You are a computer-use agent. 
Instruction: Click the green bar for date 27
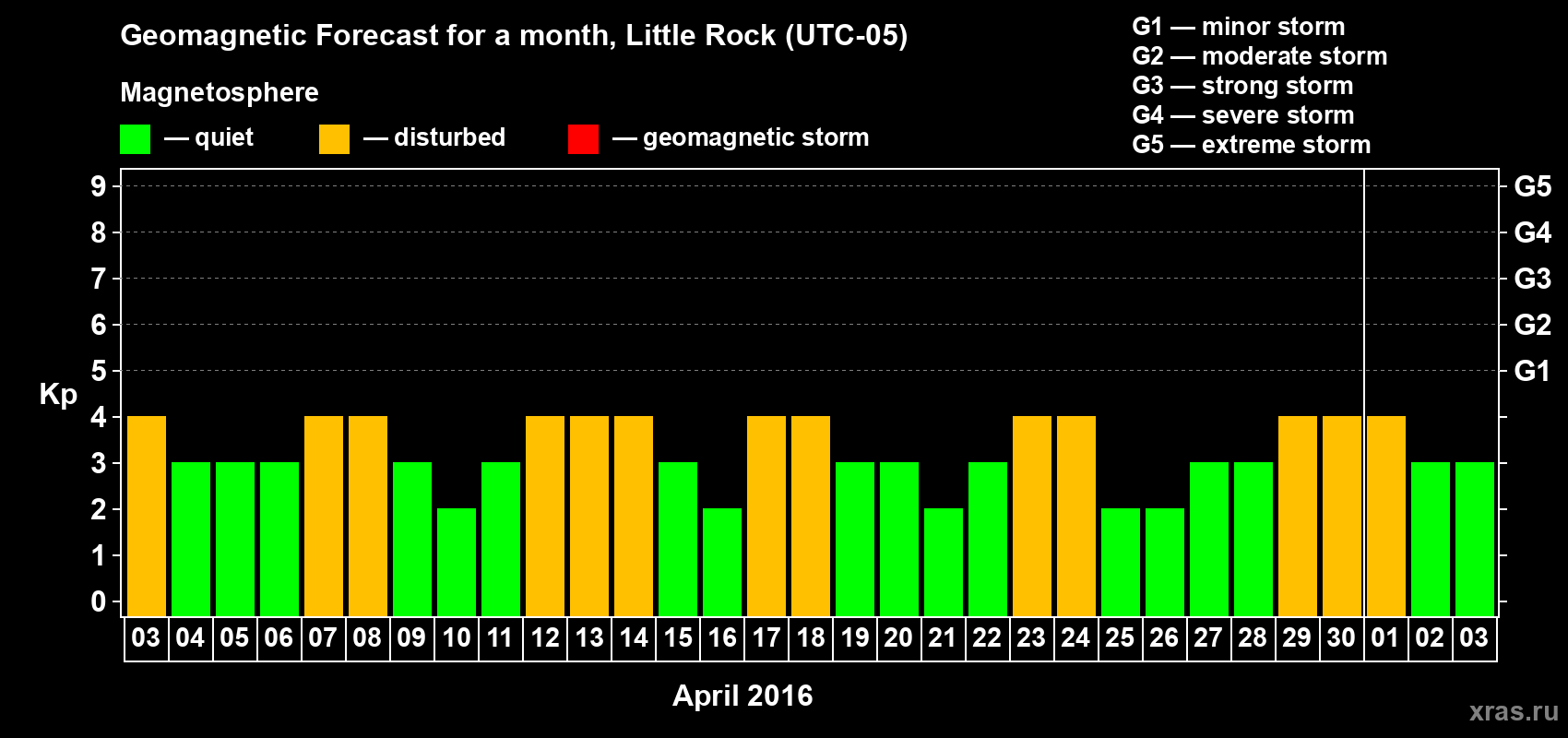[x=1209, y=540]
